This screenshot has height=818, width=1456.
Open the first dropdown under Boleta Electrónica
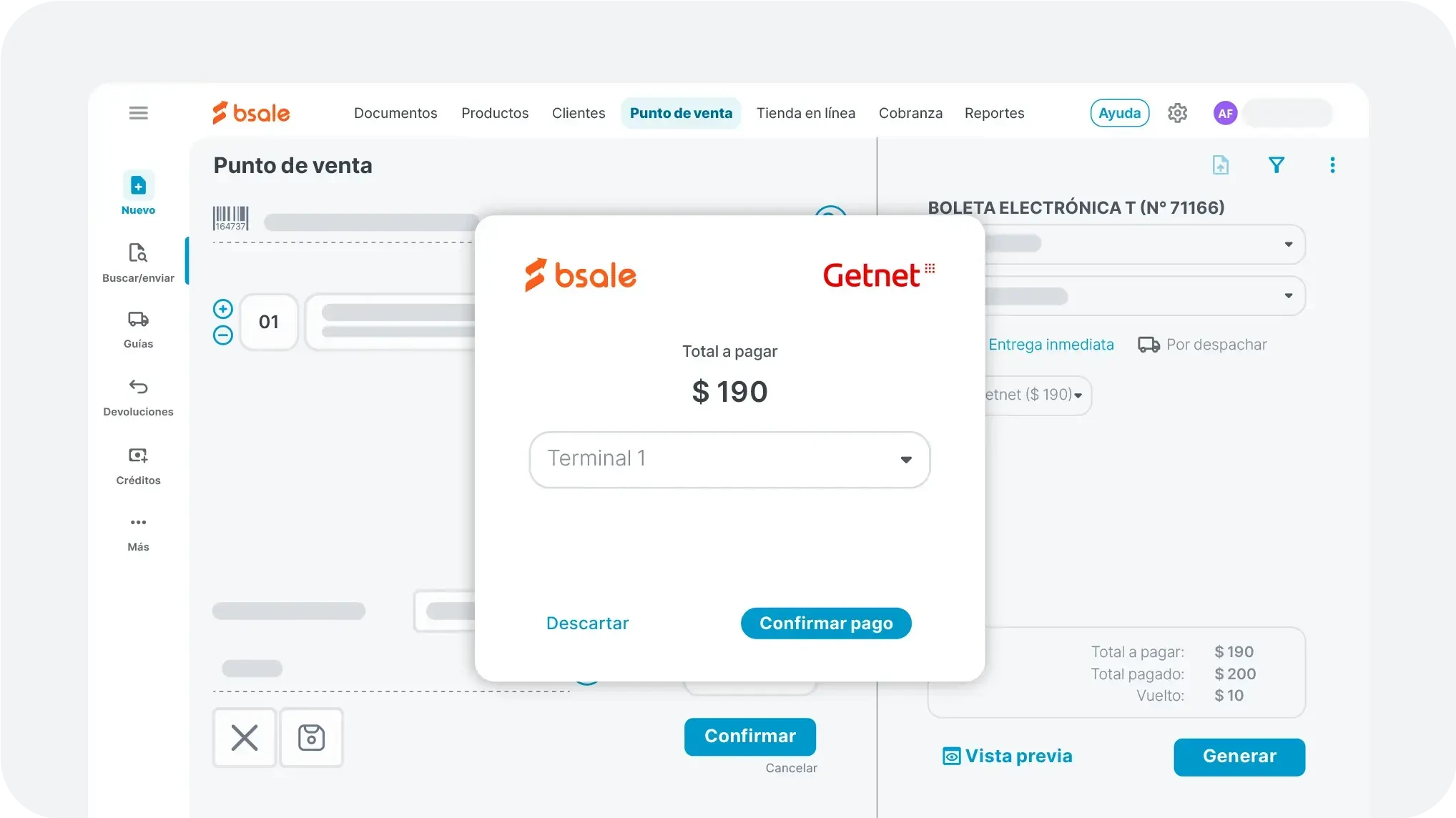(1143, 243)
